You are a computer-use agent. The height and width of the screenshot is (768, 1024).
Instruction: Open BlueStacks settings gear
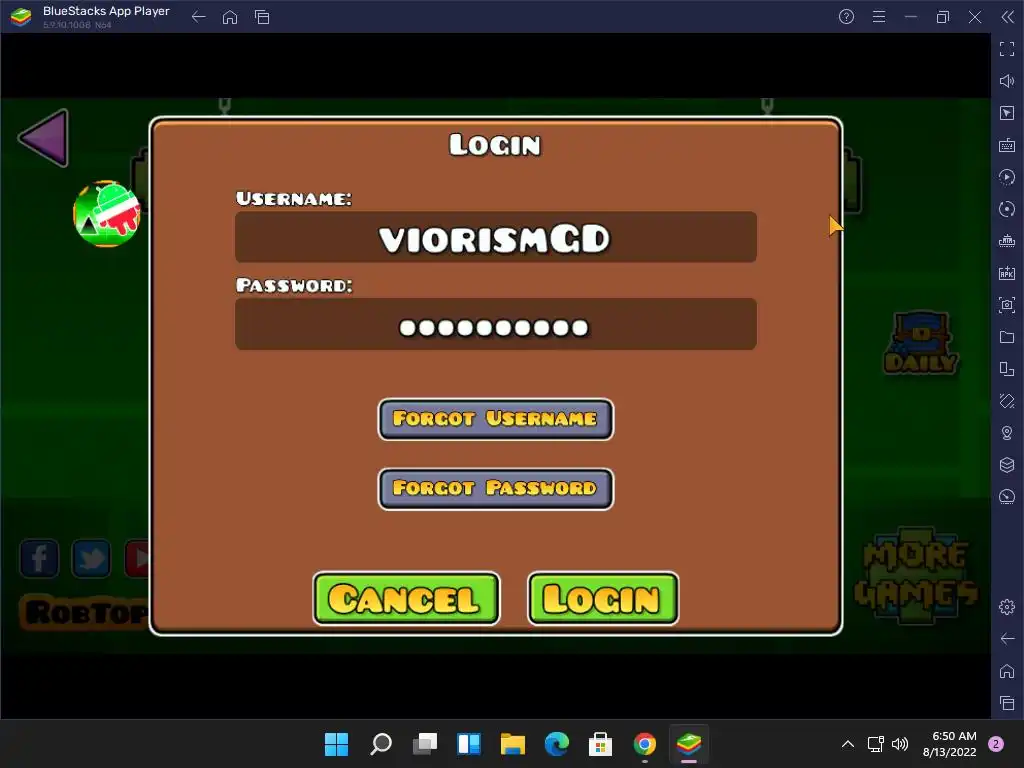(1007, 607)
